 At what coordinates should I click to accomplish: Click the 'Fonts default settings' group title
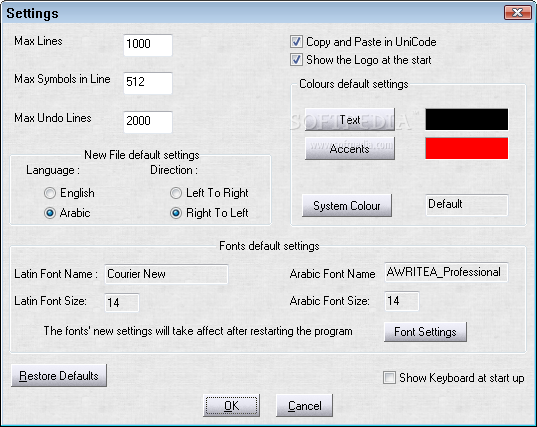point(269,246)
